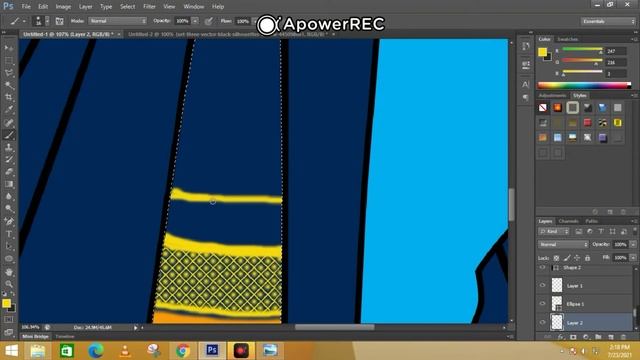Hide the Layer 2 layer
The width and height of the screenshot is (640, 360).
point(542,322)
